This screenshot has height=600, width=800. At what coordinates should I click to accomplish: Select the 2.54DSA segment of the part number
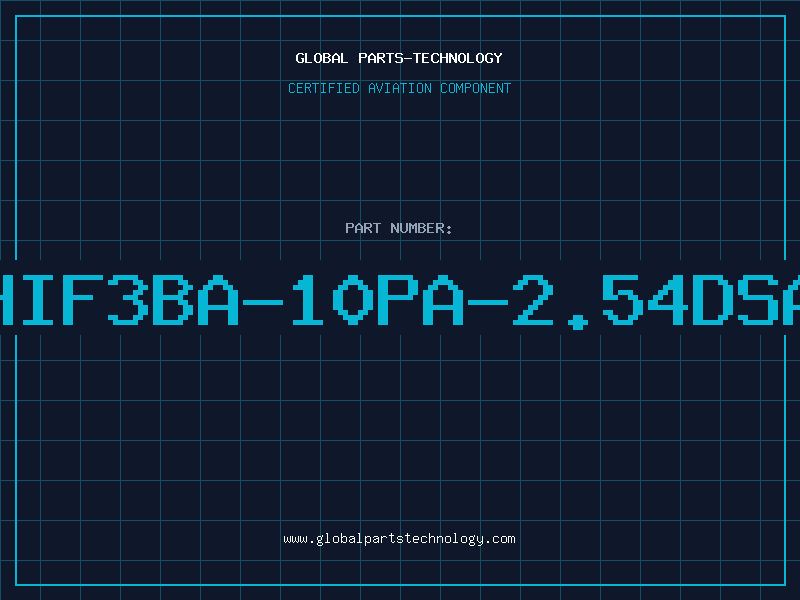point(656,301)
